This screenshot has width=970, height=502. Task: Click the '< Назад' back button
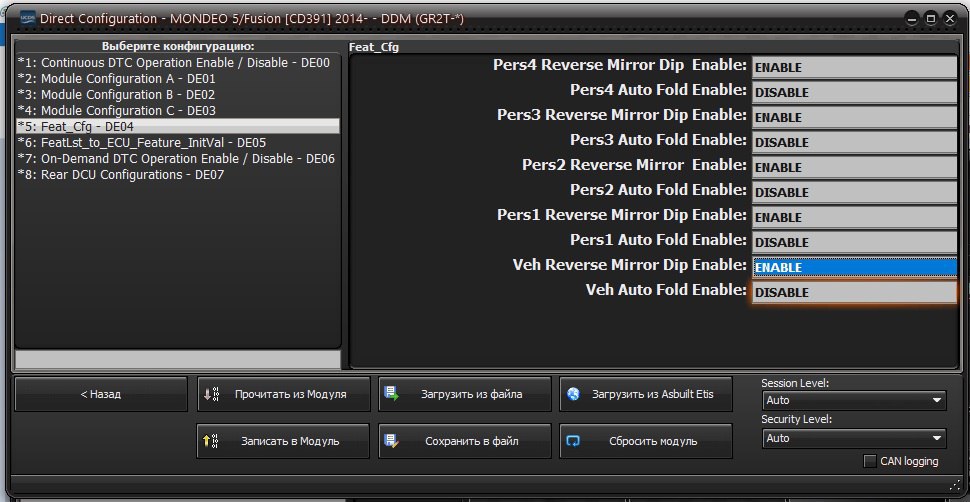(x=100, y=394)
